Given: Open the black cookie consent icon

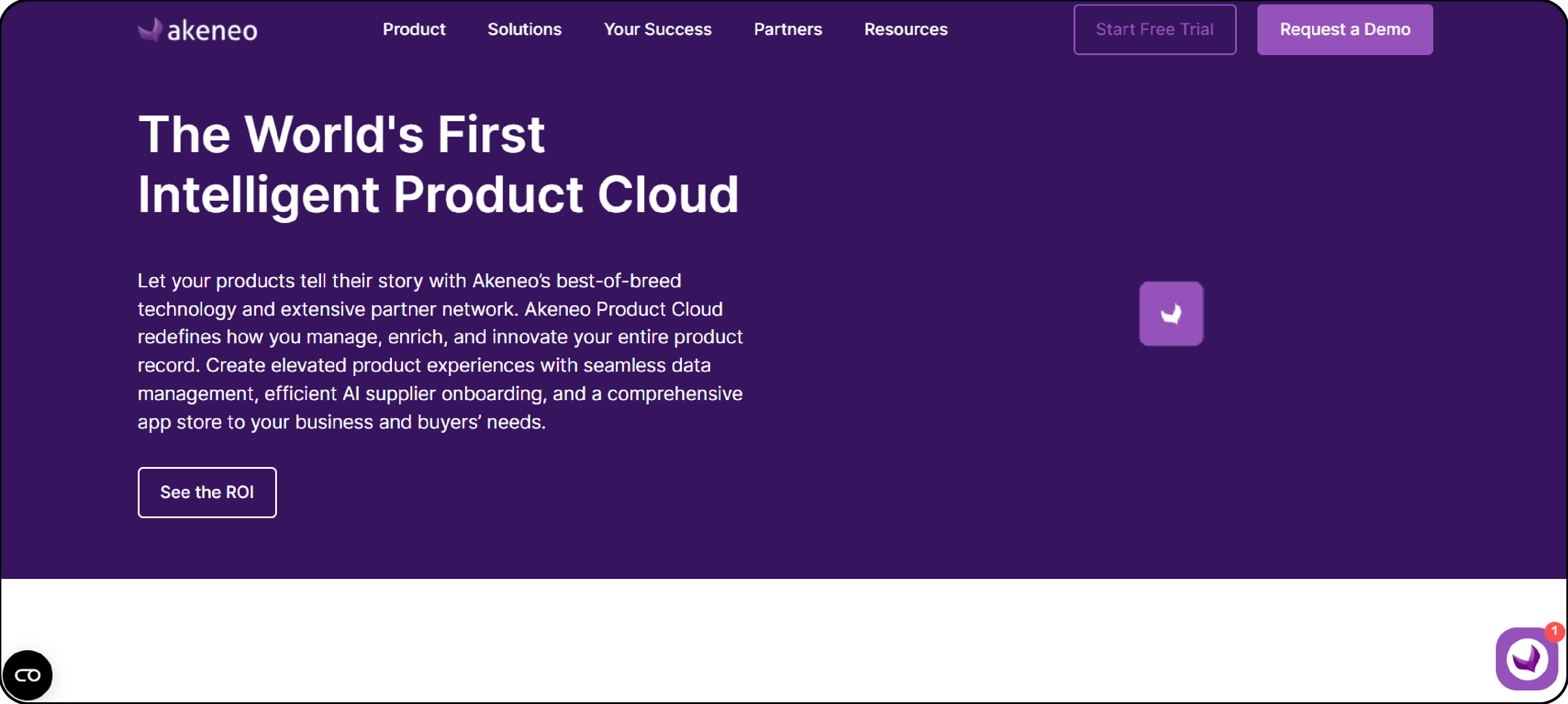Looking at the screenshot, I should pos(28,675).
